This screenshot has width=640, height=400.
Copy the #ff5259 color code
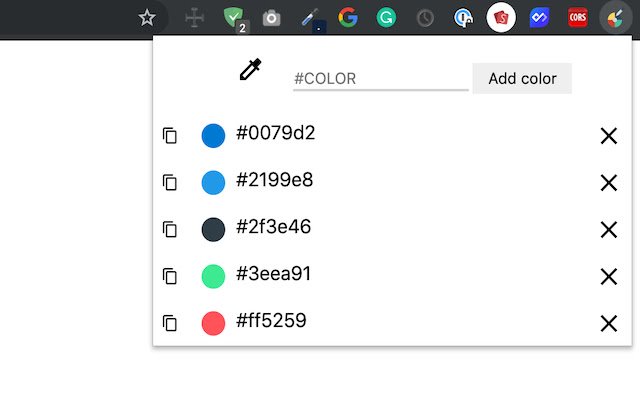coord(170,323)
